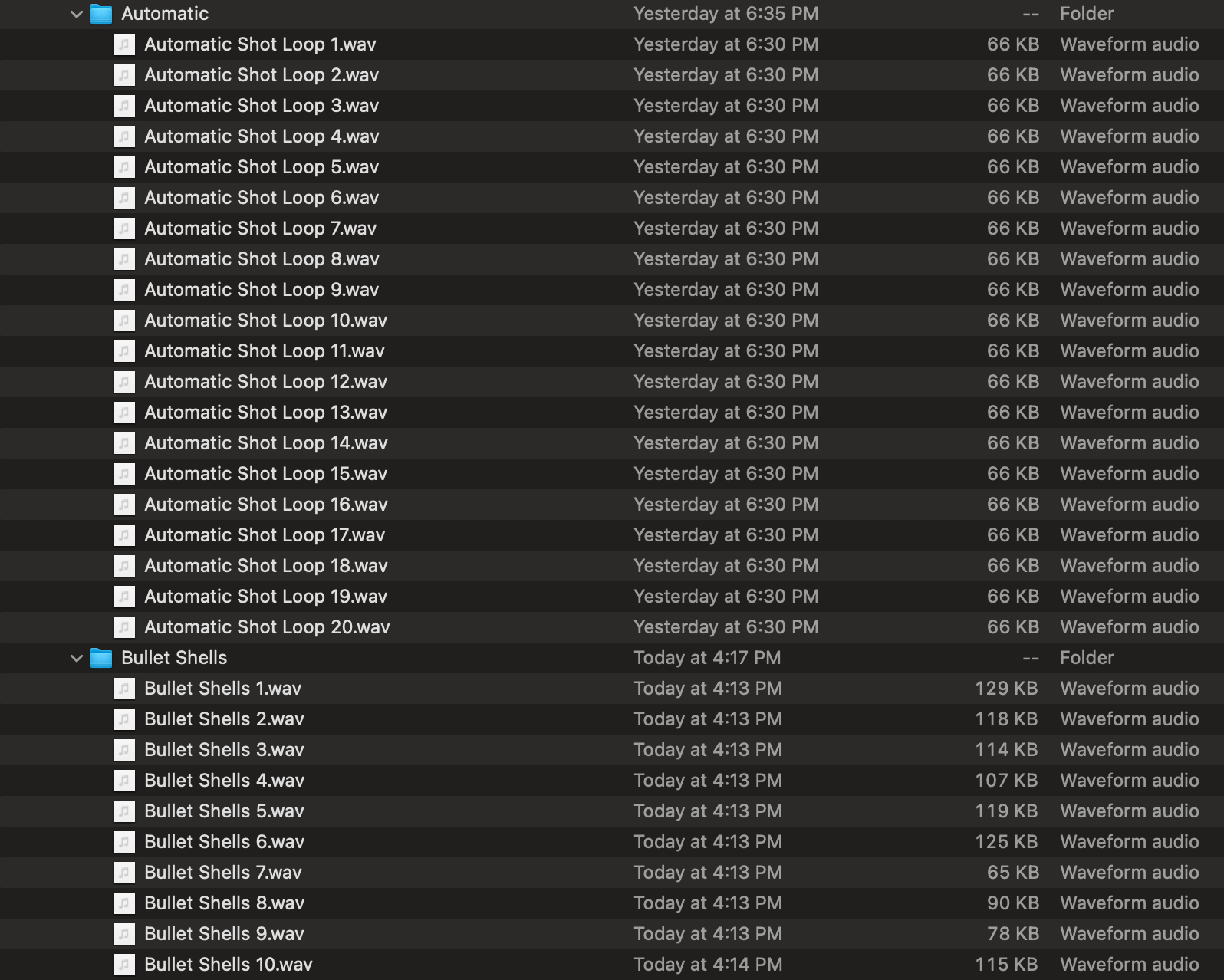Select Automatic Shot Loop 5.wav file name
The height and width of the screenshot is (980, 1224).
pos(261,167)
